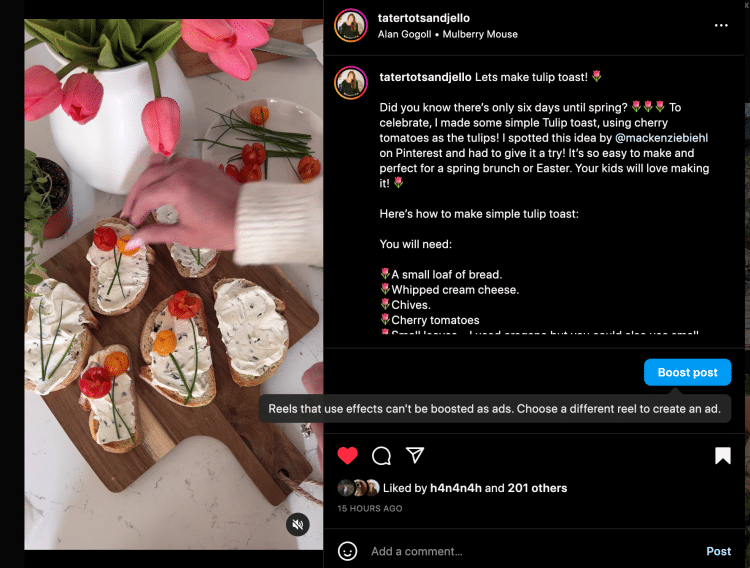Open comments with the speech bubble icon
750x568 pixels.
coord(381,456)
